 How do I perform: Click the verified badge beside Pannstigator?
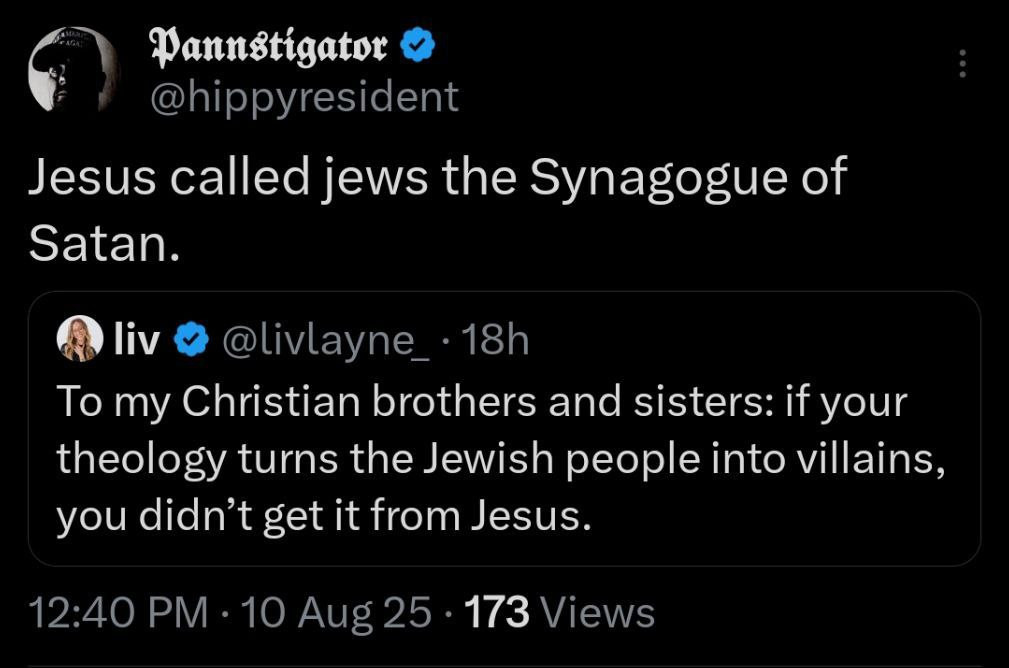point(418,46)
